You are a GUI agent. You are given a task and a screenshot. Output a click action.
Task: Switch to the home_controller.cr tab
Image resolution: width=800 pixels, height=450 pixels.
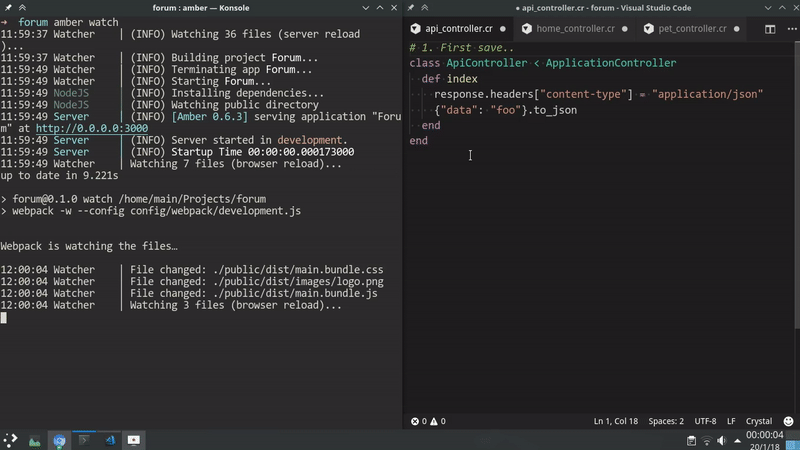[575, 29]
